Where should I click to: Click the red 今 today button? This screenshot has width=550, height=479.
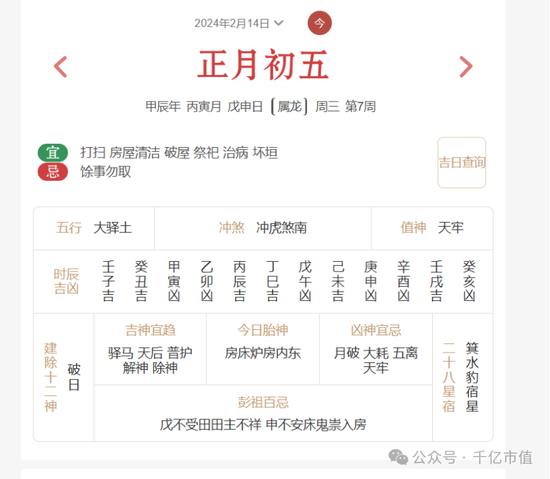coord(319,23)
